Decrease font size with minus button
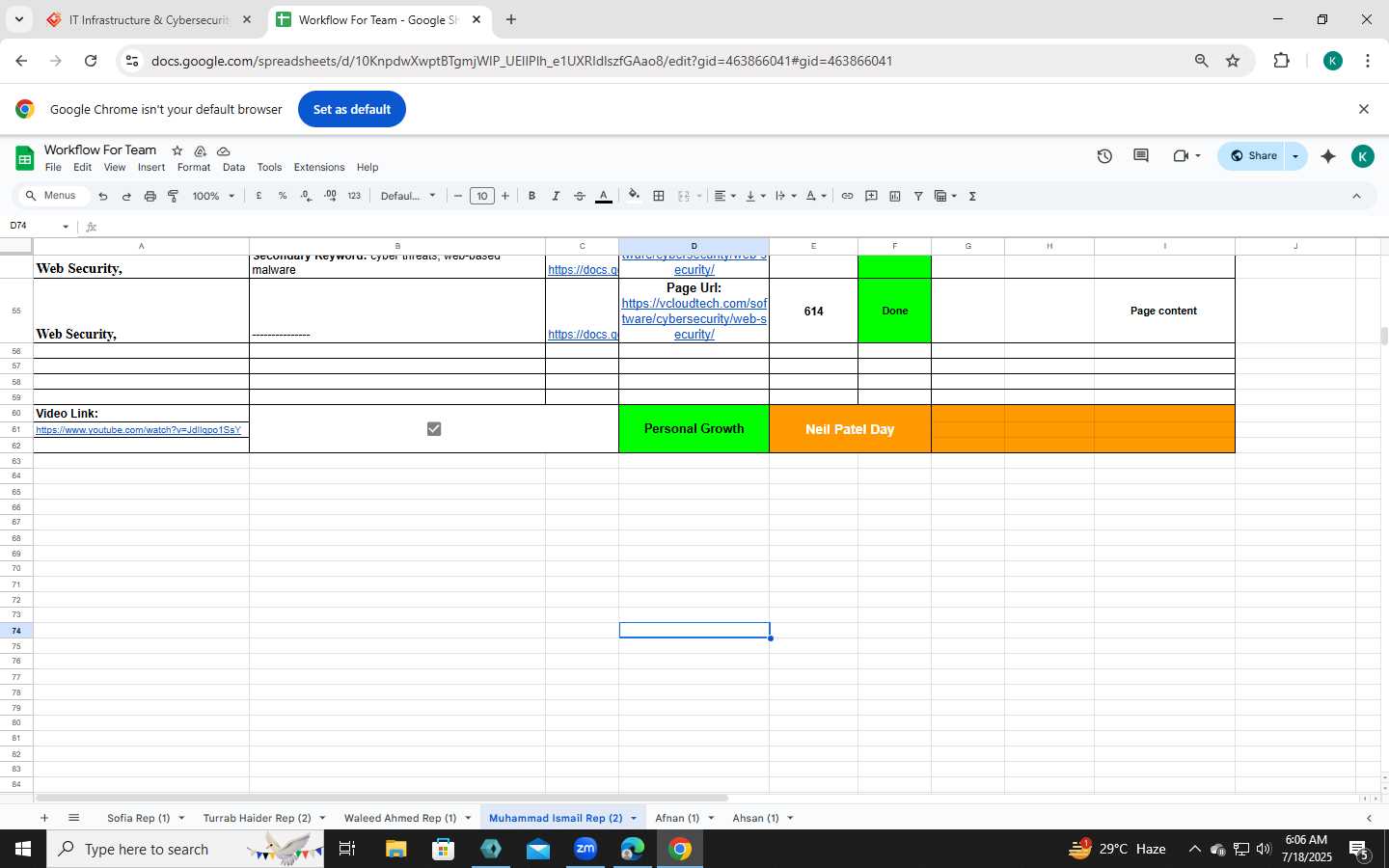This screenshot has height=868, width=1389. pyautogui.click(x=458, y=196)
